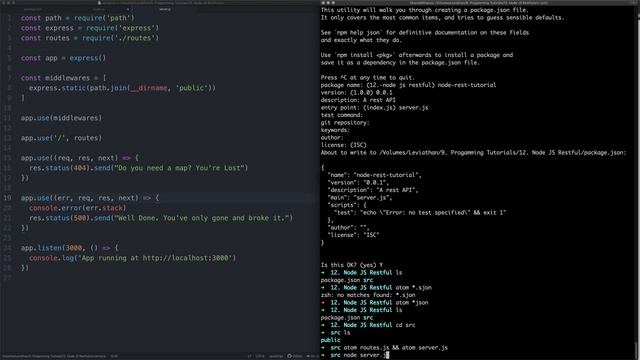The image size is (640, 360).
Task: Click the file path in Atom status bar
Action: [54, 356]
